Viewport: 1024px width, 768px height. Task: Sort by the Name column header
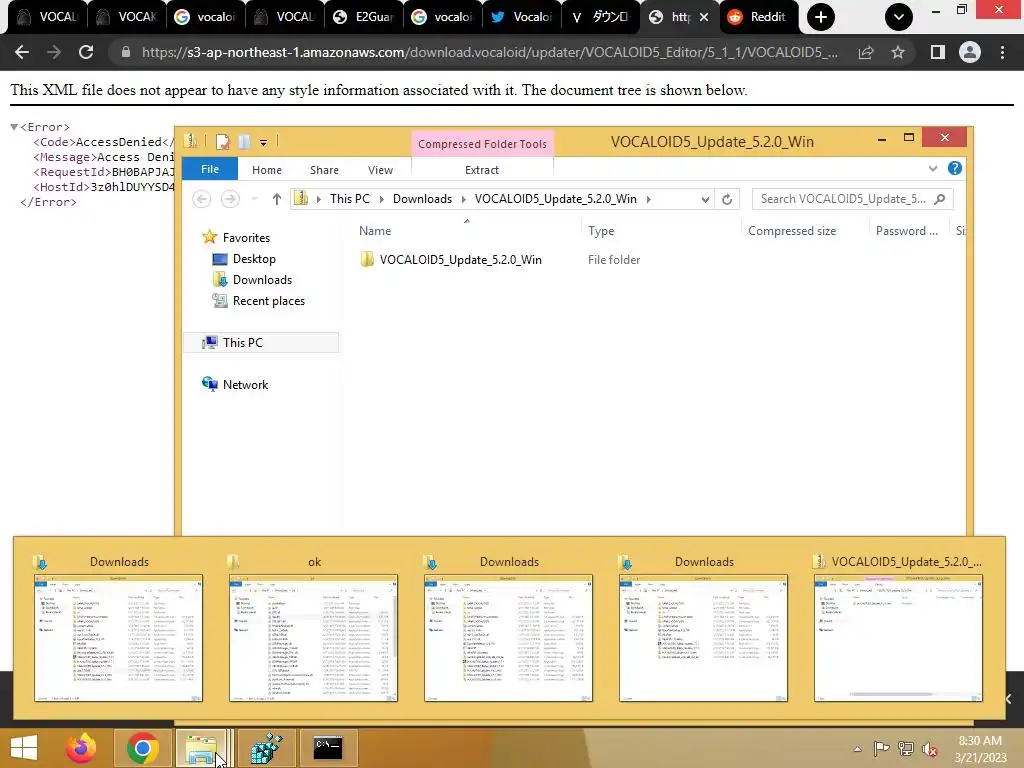point(375,231)
